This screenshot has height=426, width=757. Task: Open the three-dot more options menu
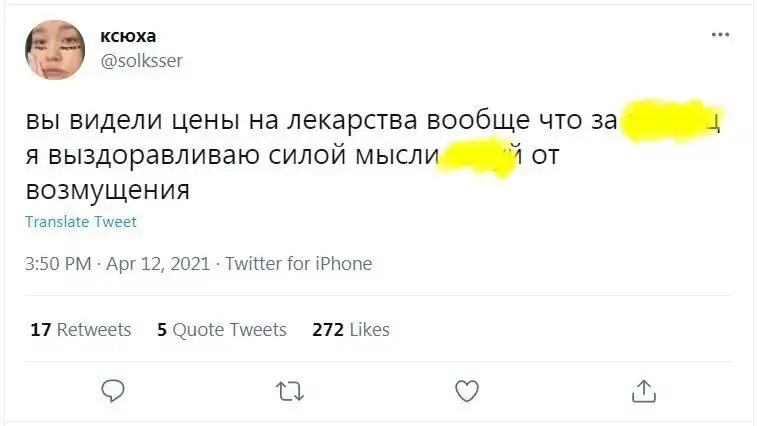click(x=720, y=35)
